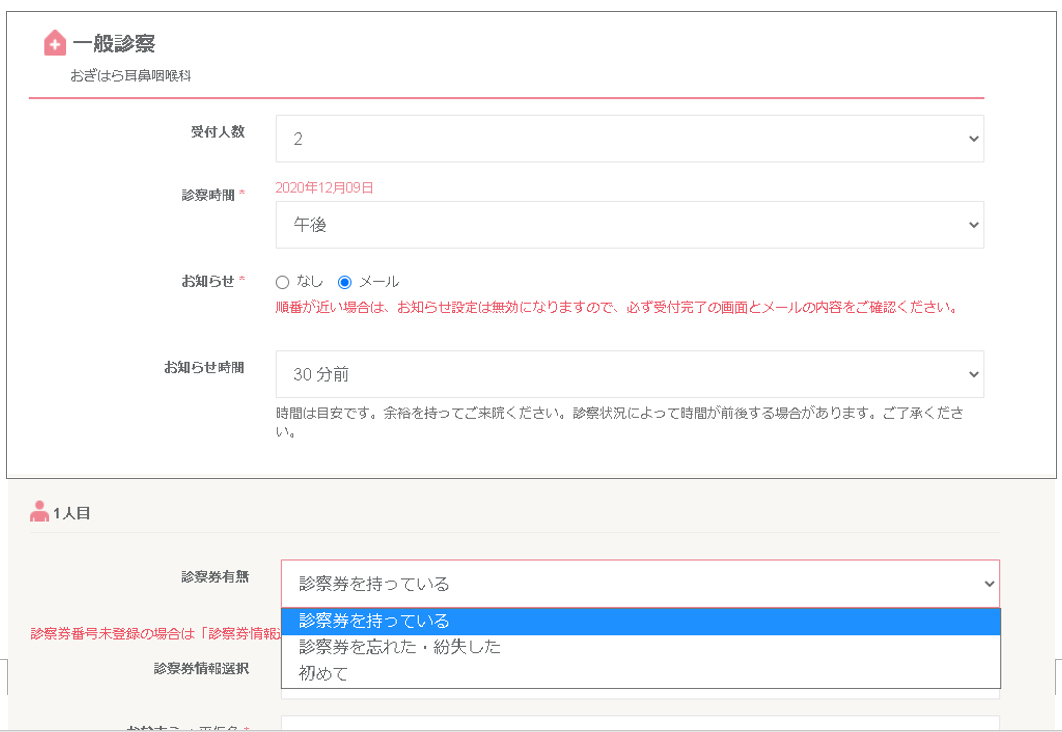This screenshot has height=732, width=1062.
Task: Choose 診察券を持っている from the open list
Action: (x=640, y=621)
